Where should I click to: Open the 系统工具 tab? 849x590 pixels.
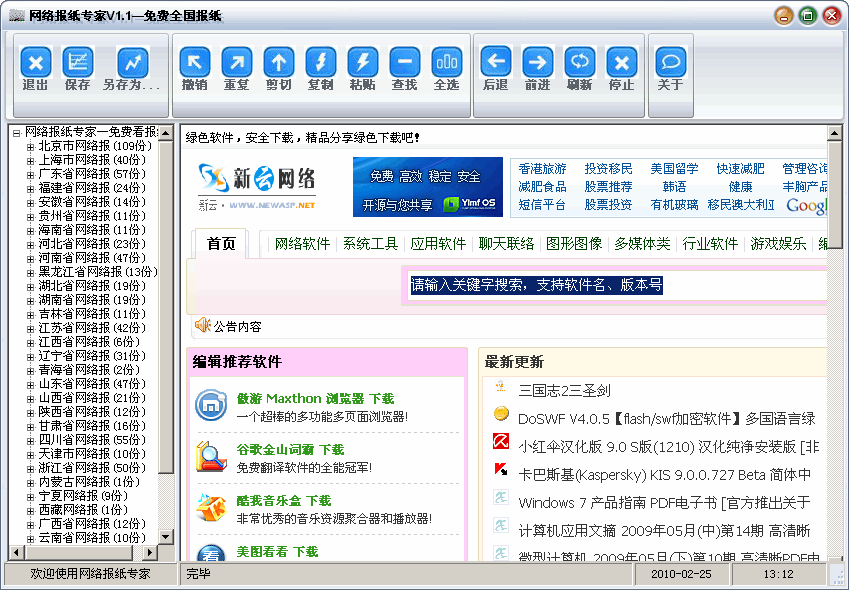pyautogui.click(x=370, y=244)
